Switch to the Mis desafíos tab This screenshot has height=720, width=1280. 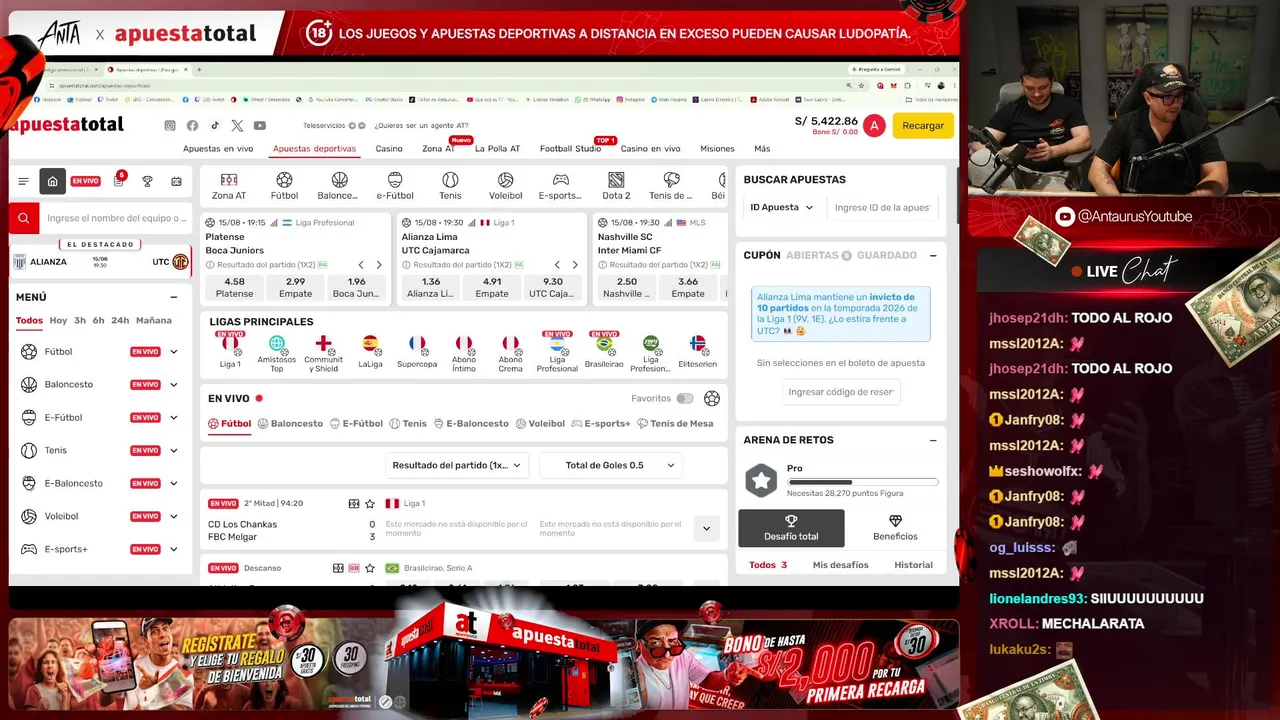point(840,565)
